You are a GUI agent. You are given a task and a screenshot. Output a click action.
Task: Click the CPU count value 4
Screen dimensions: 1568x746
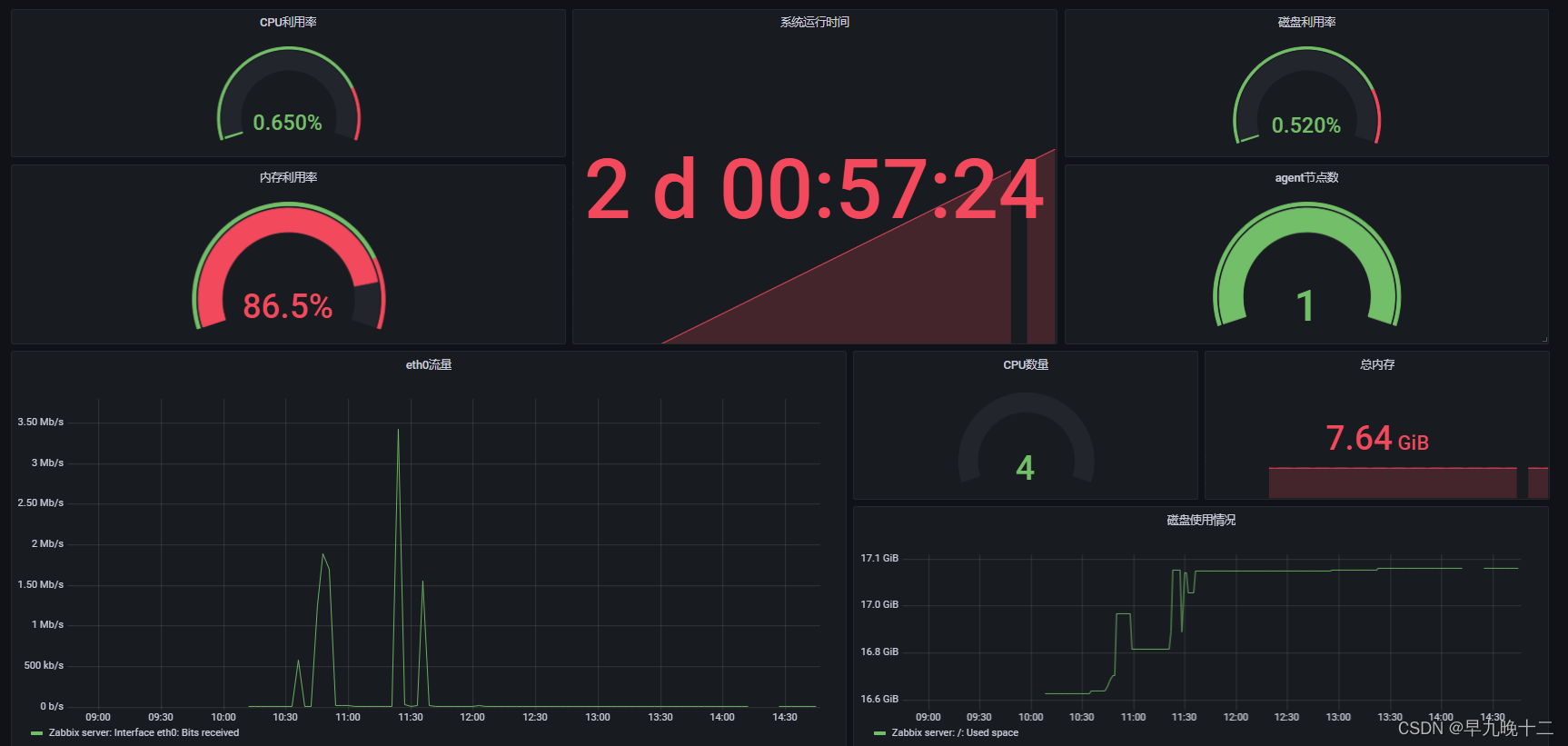(x=1025, y=468)
